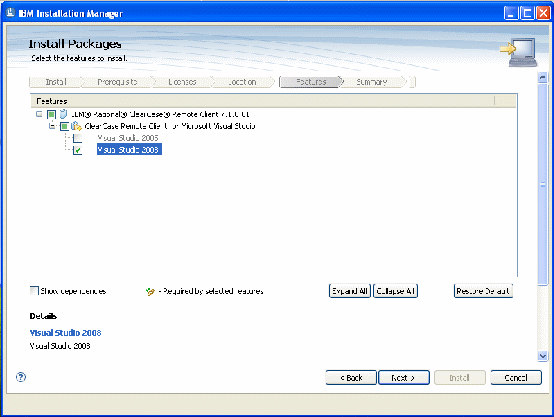Go to the Install wizard step
Screen dimensions: 554x417
(56, 82)
